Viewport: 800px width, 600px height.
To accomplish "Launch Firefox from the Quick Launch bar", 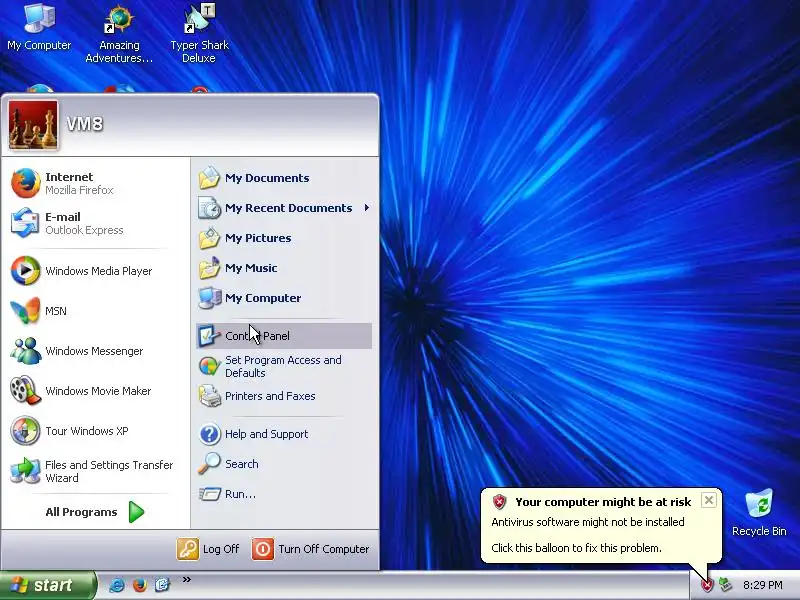I will (x=139, y=585).
